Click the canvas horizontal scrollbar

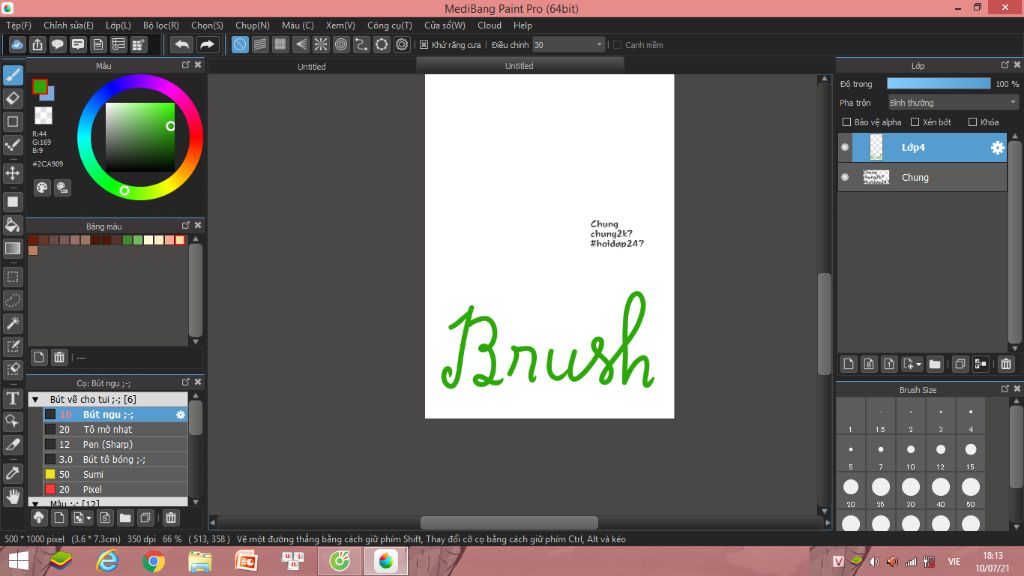509,522
